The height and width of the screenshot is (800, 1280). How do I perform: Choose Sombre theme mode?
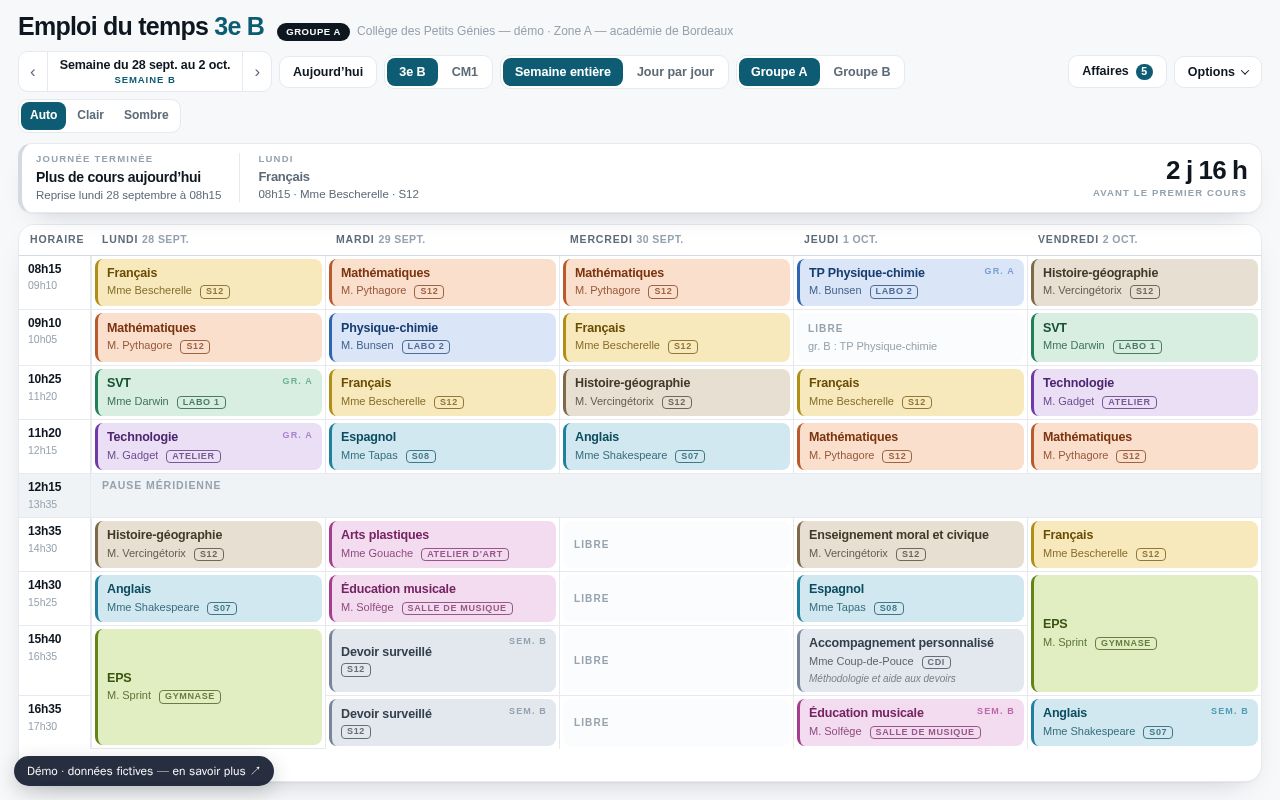tap(146, 116)
